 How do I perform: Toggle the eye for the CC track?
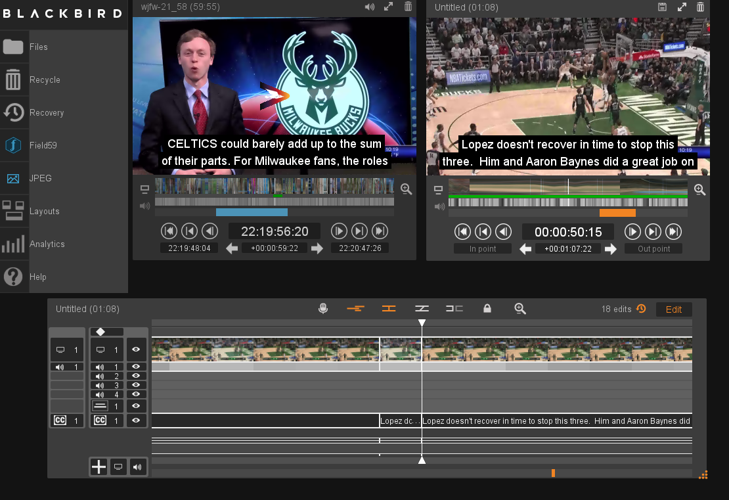pyautogui.click(x=136, y=421)
